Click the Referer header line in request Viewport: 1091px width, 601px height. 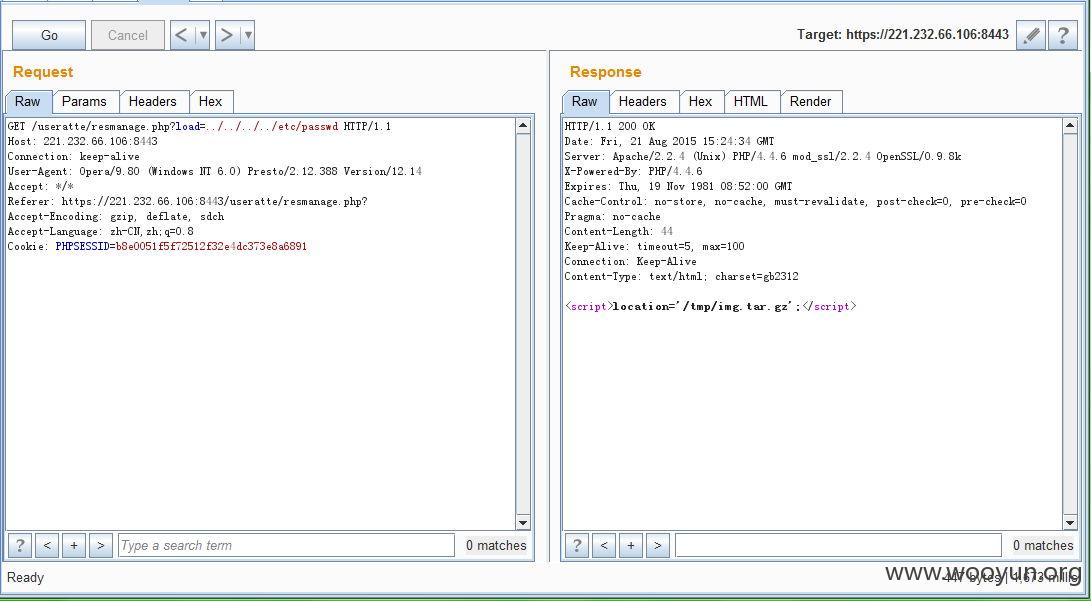(187, 202)
